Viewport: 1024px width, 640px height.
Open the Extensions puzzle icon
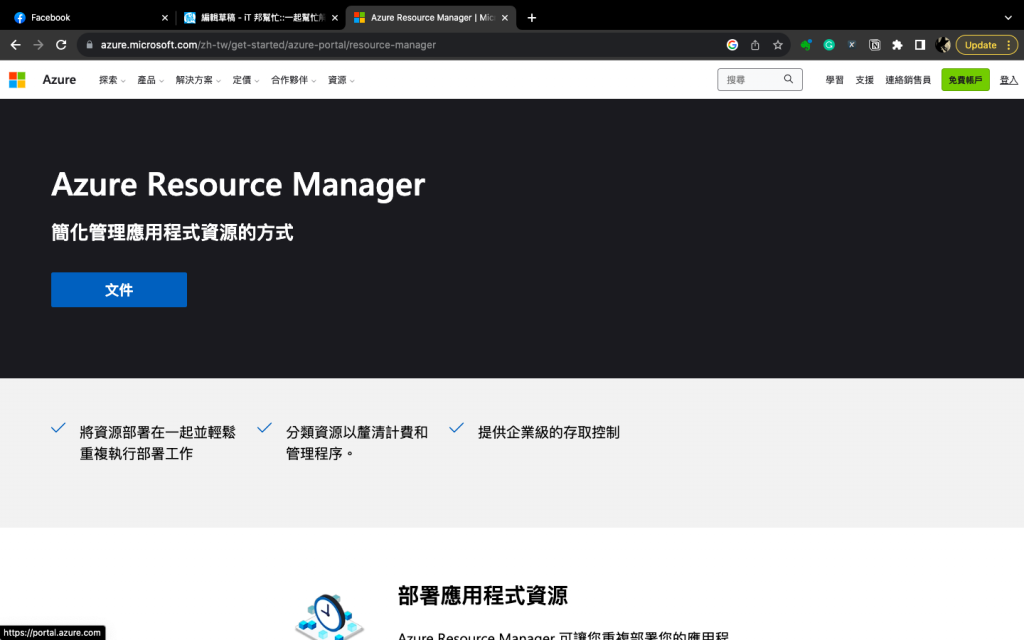tap(897, 45)
